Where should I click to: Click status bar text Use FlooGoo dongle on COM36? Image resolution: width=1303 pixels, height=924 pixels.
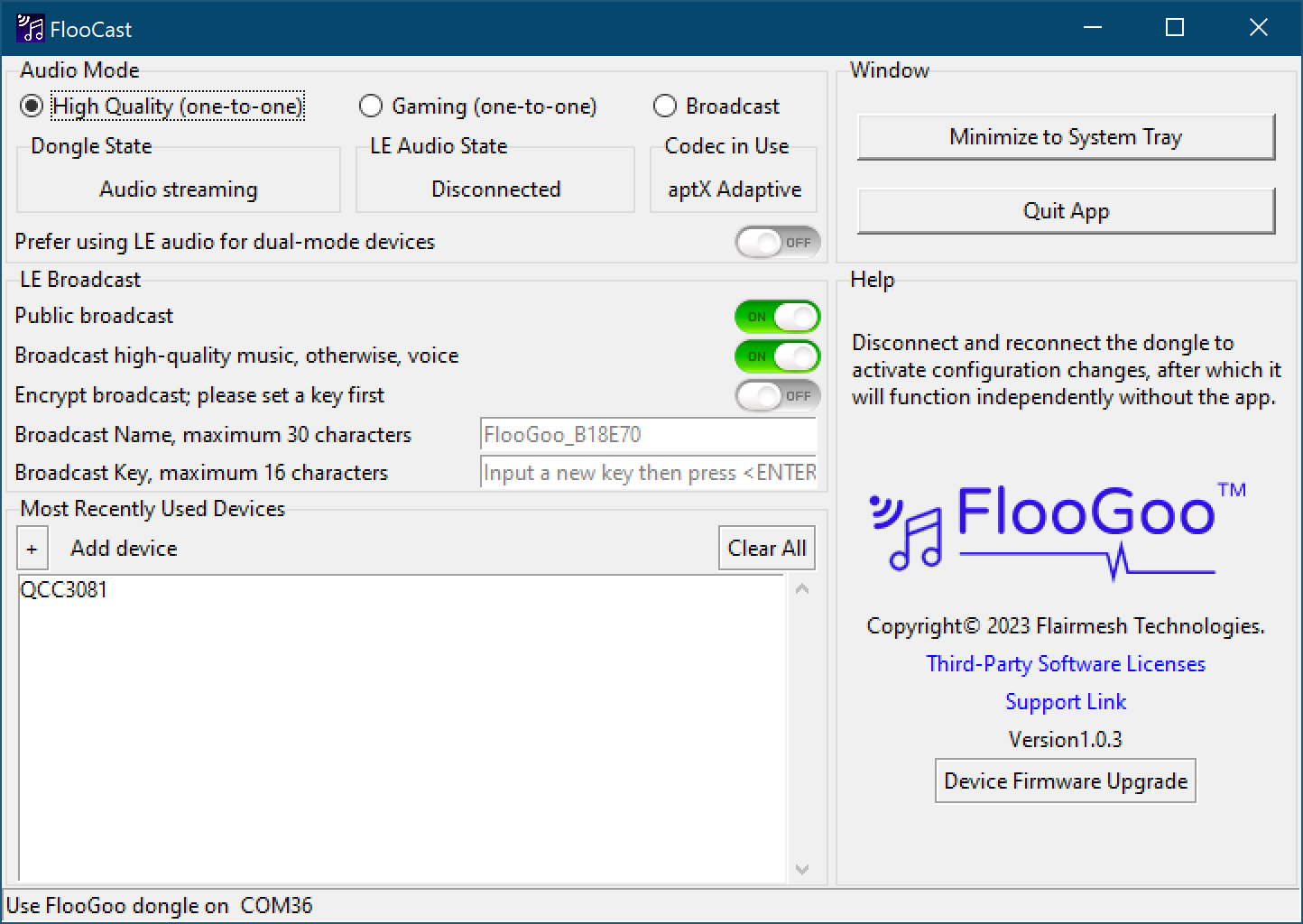(160, 906)
